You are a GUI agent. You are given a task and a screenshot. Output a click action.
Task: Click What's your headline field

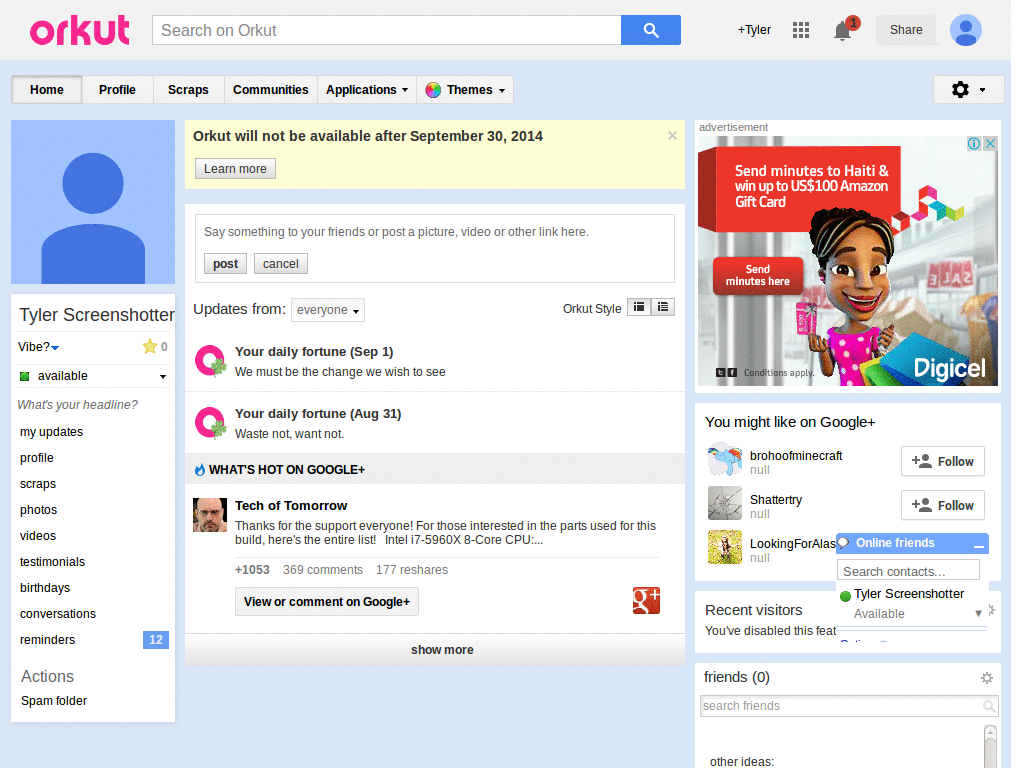pos(77,405)
